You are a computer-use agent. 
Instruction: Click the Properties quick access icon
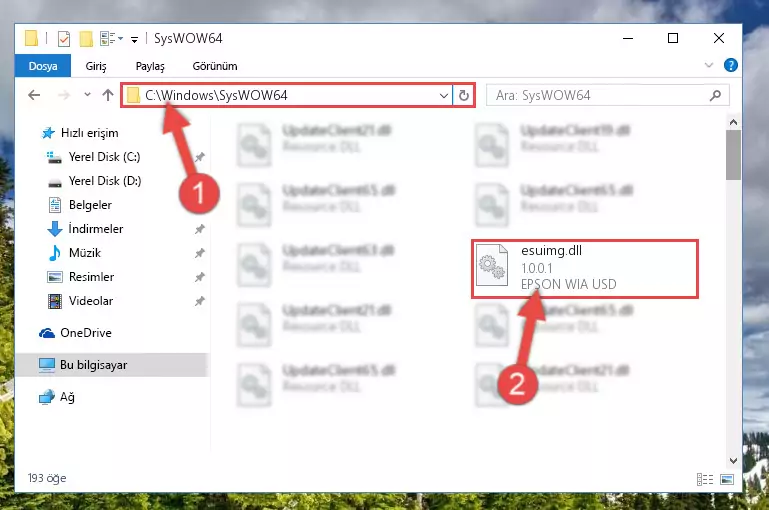click(64, 38)
